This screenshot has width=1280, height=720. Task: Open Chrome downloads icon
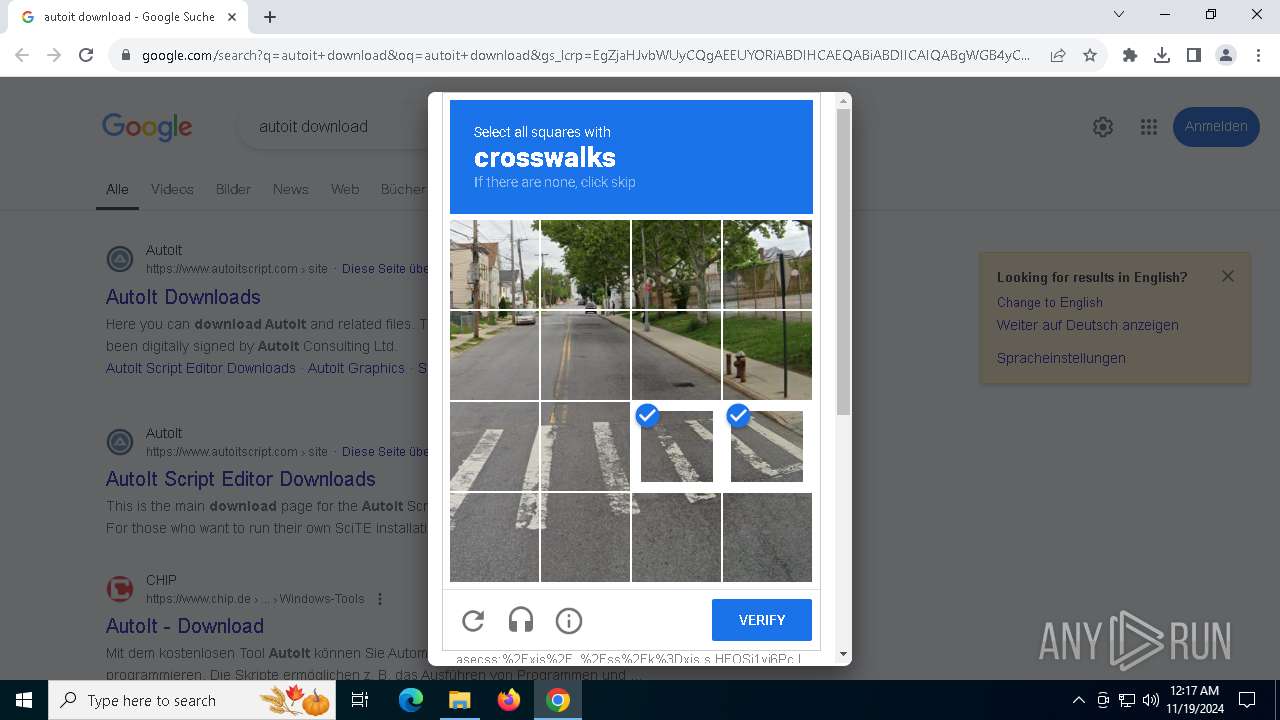tap(1162, 55)
